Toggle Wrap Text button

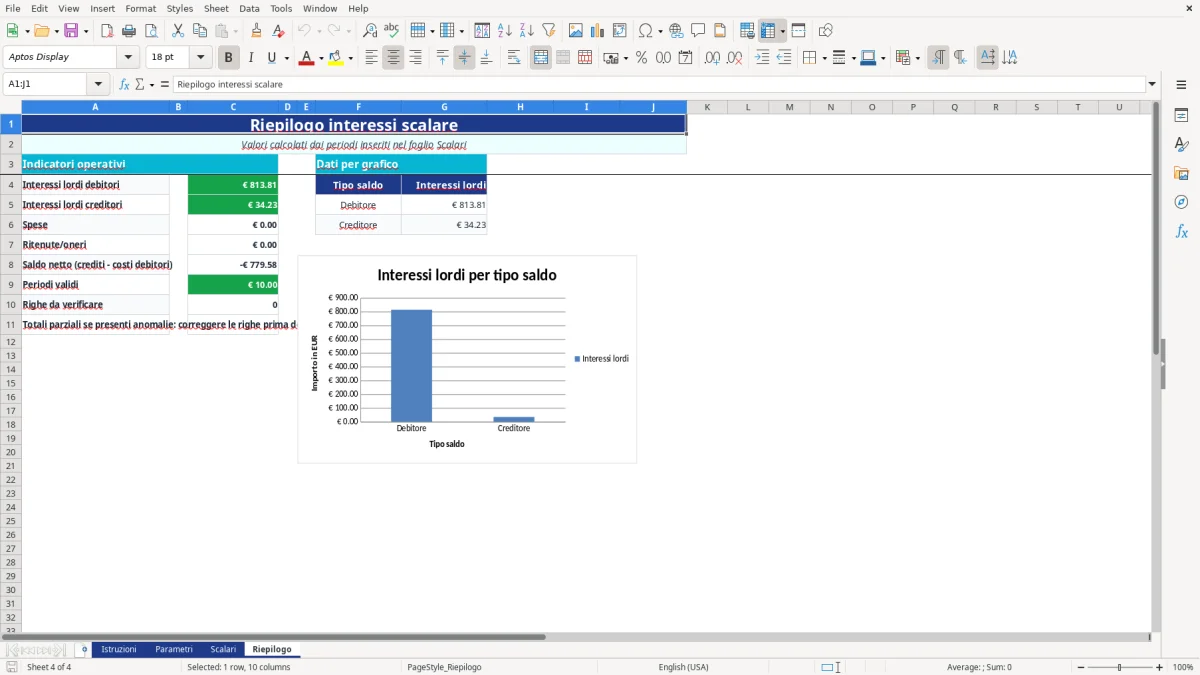(514, 58)
